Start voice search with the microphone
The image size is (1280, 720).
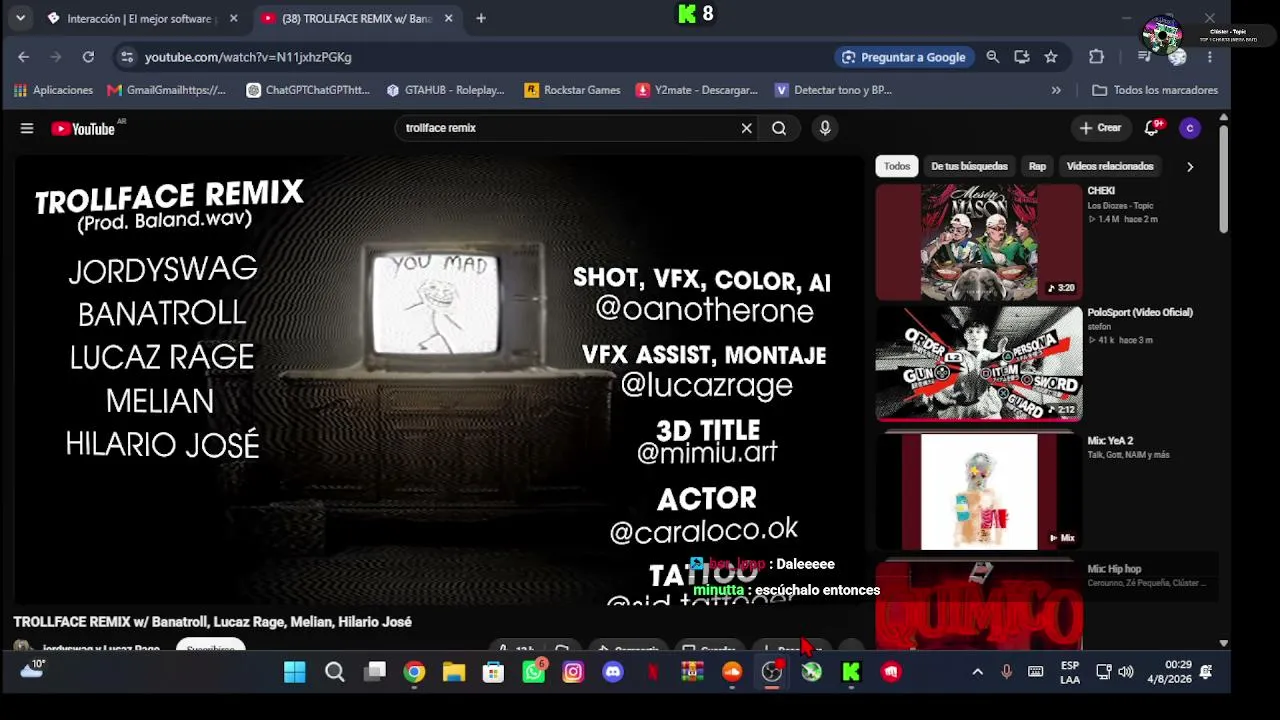coord(825,128)
